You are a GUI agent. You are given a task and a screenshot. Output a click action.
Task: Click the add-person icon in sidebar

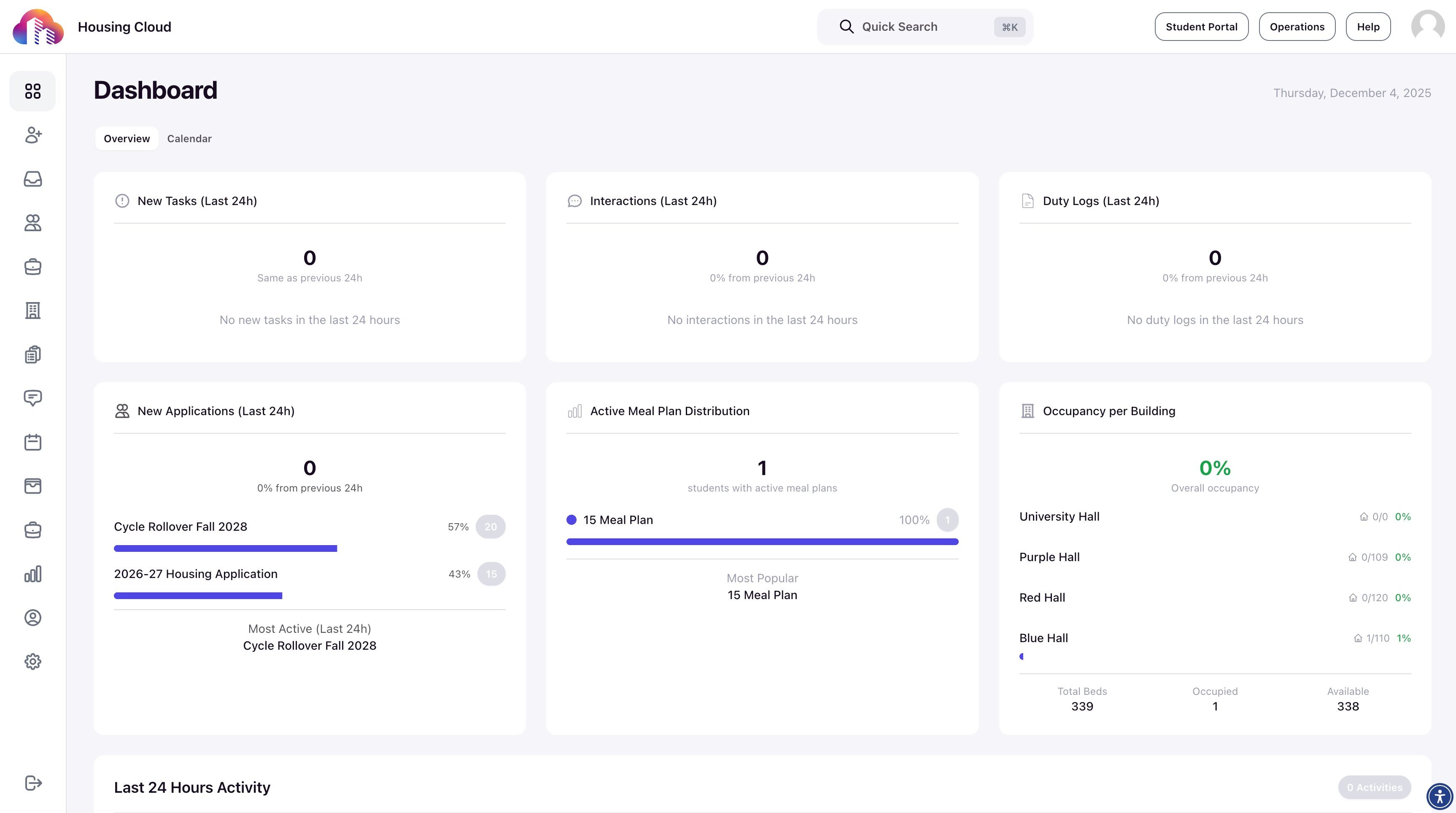[x=33, y=135]
